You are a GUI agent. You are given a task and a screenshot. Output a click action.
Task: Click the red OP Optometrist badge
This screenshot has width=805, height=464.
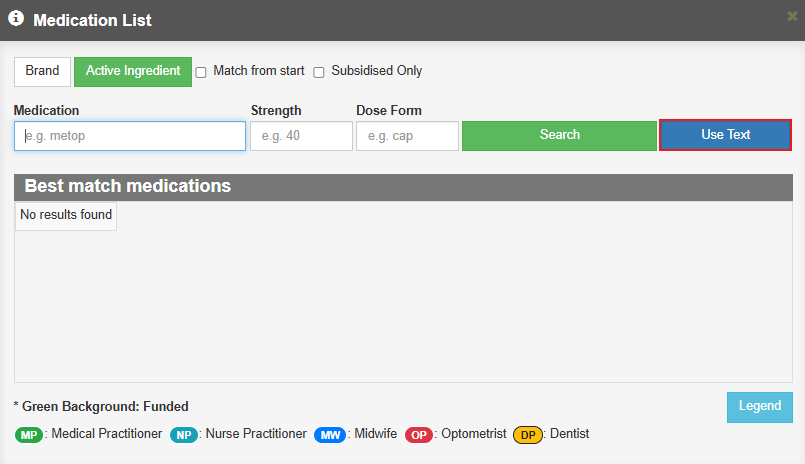pos(419,435)
